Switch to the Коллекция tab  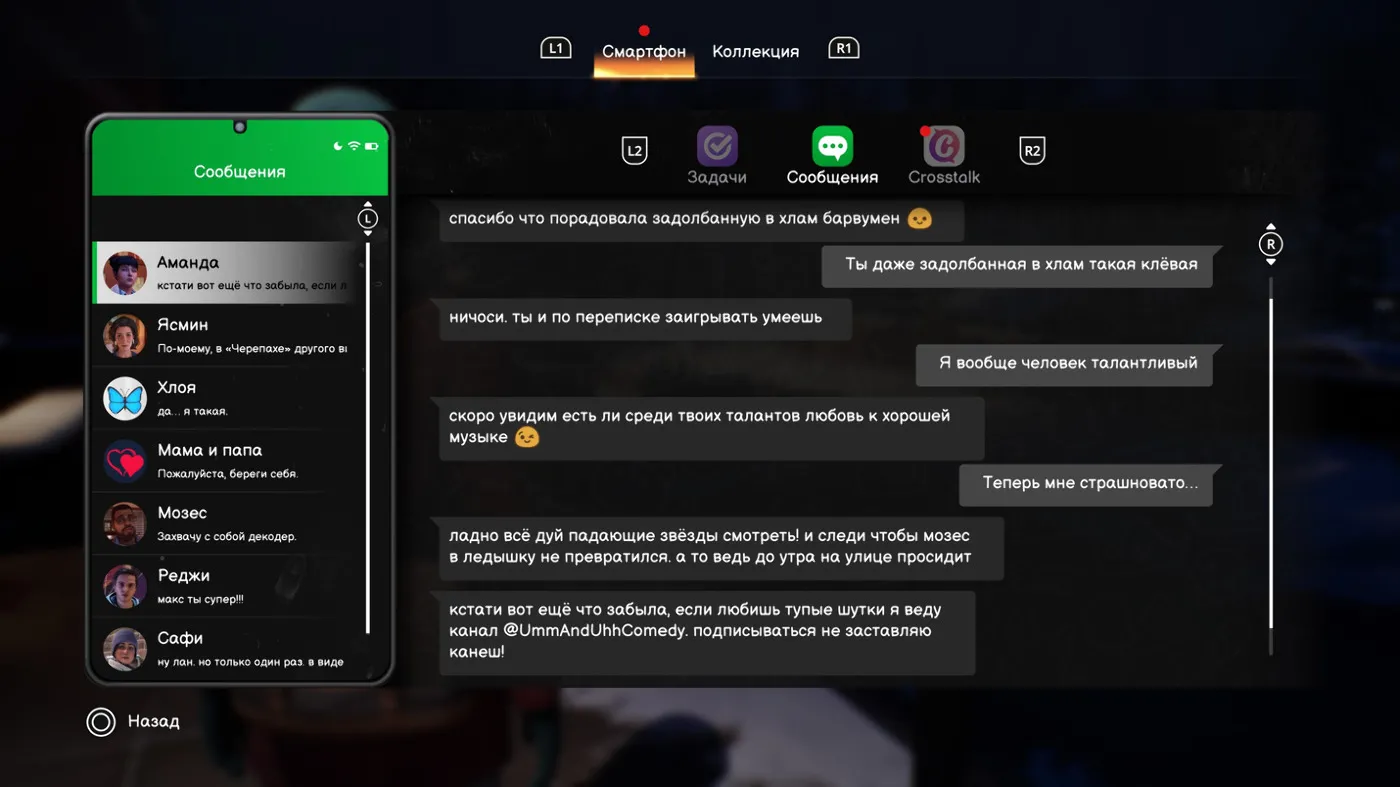pos(755,52)
